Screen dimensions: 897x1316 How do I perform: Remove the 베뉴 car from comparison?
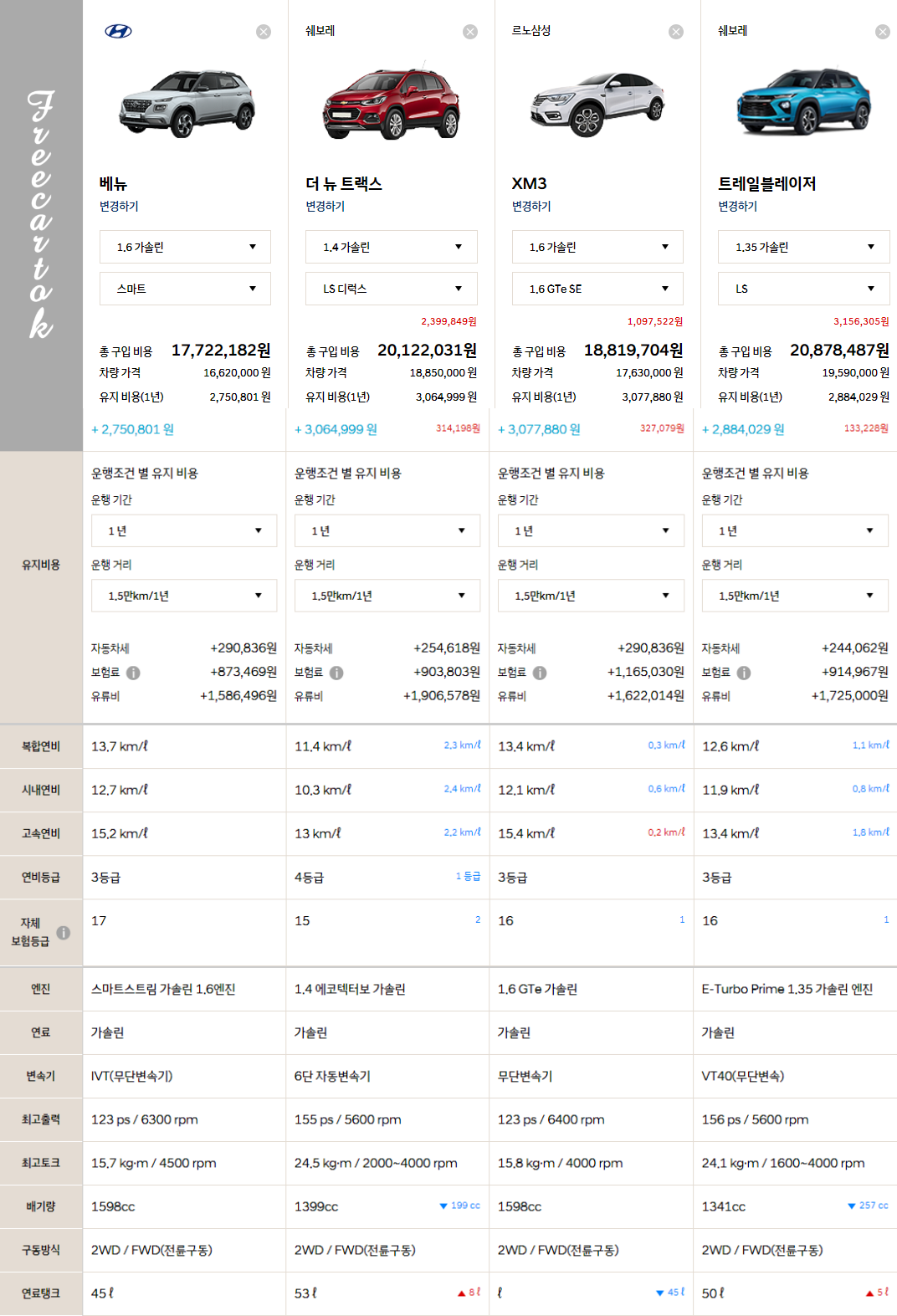264,32
